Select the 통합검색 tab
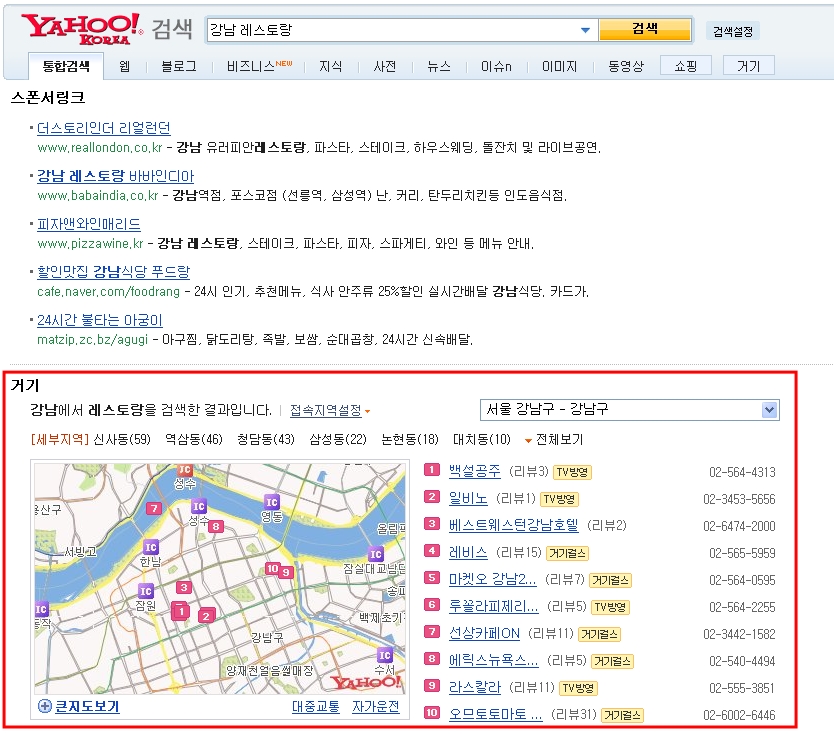 [66, 66]
